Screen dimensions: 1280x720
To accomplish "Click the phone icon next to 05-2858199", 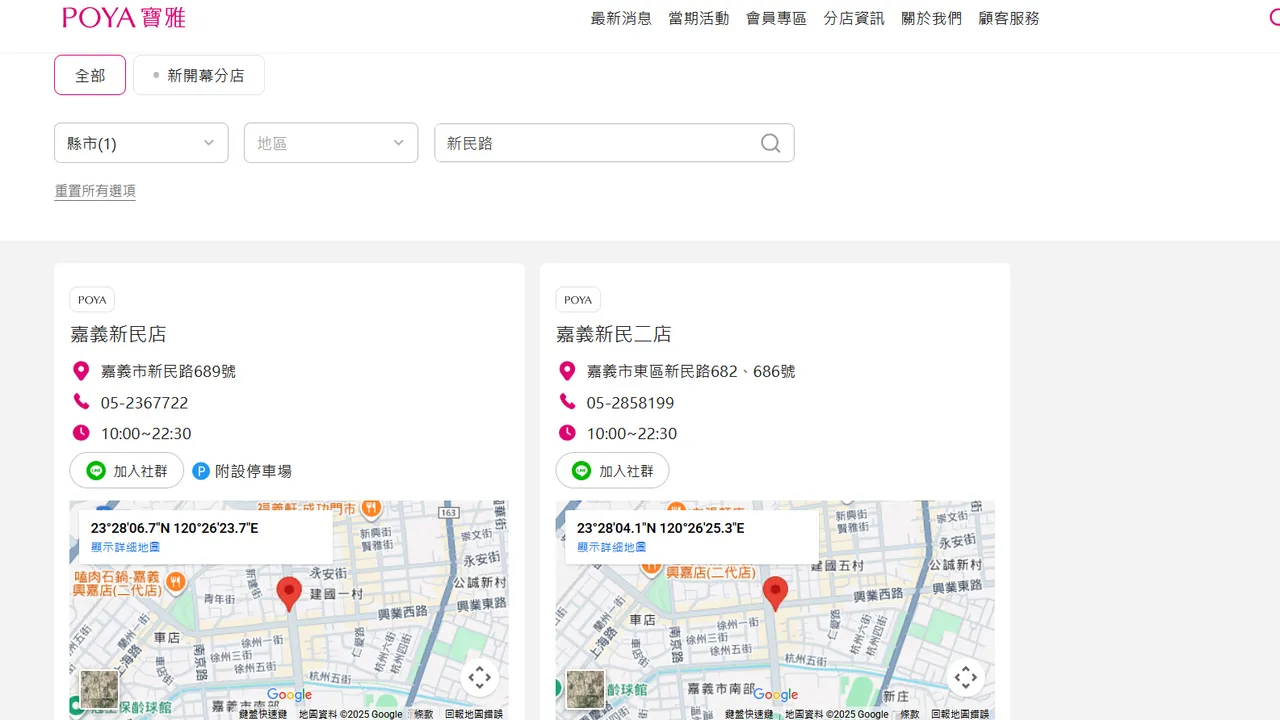I will tap(567, 402).
